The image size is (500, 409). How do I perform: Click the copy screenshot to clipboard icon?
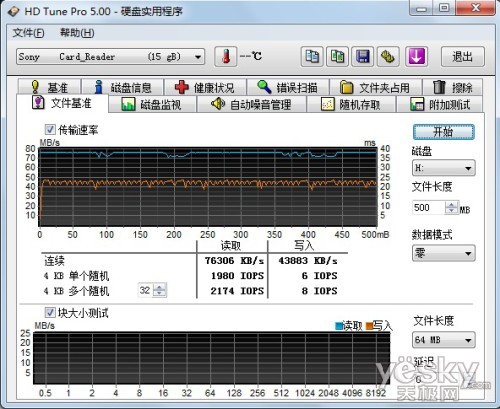pos(337,56)
